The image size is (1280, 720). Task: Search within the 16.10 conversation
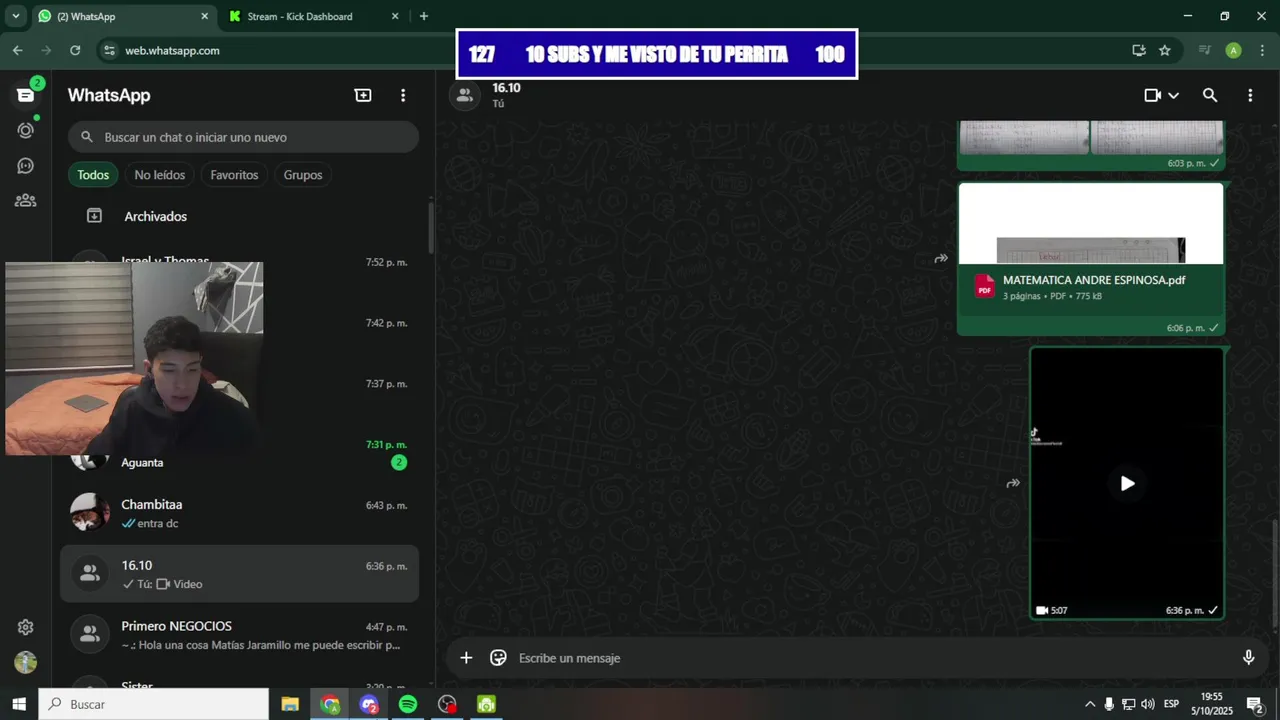pyautogui.click(x=1210, y=95)
